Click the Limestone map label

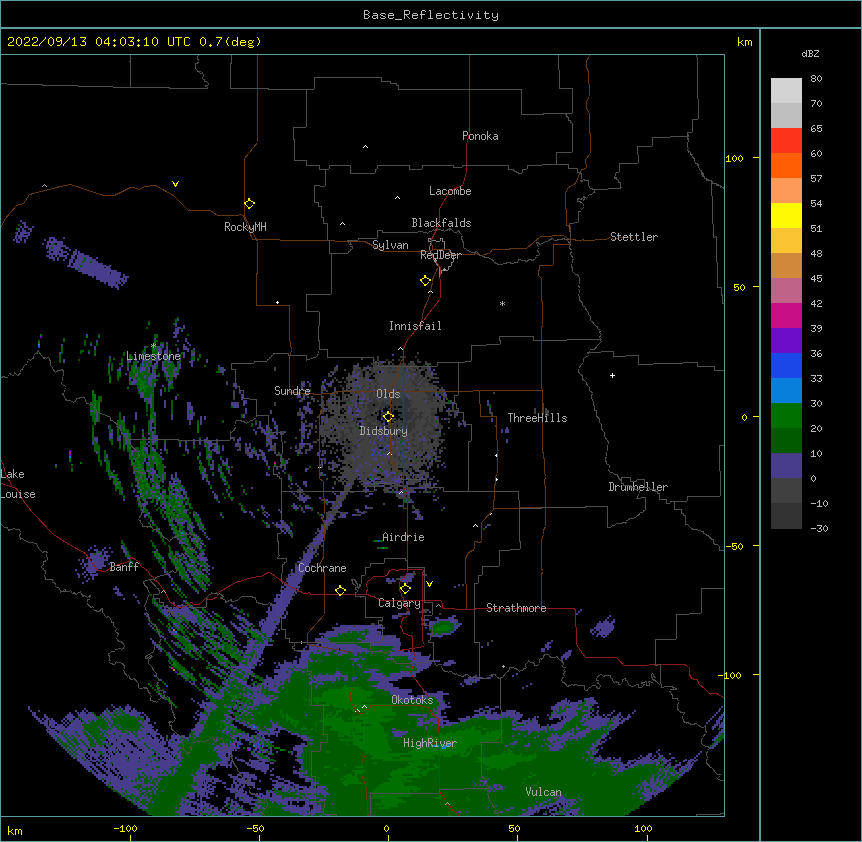click(153, 356)
